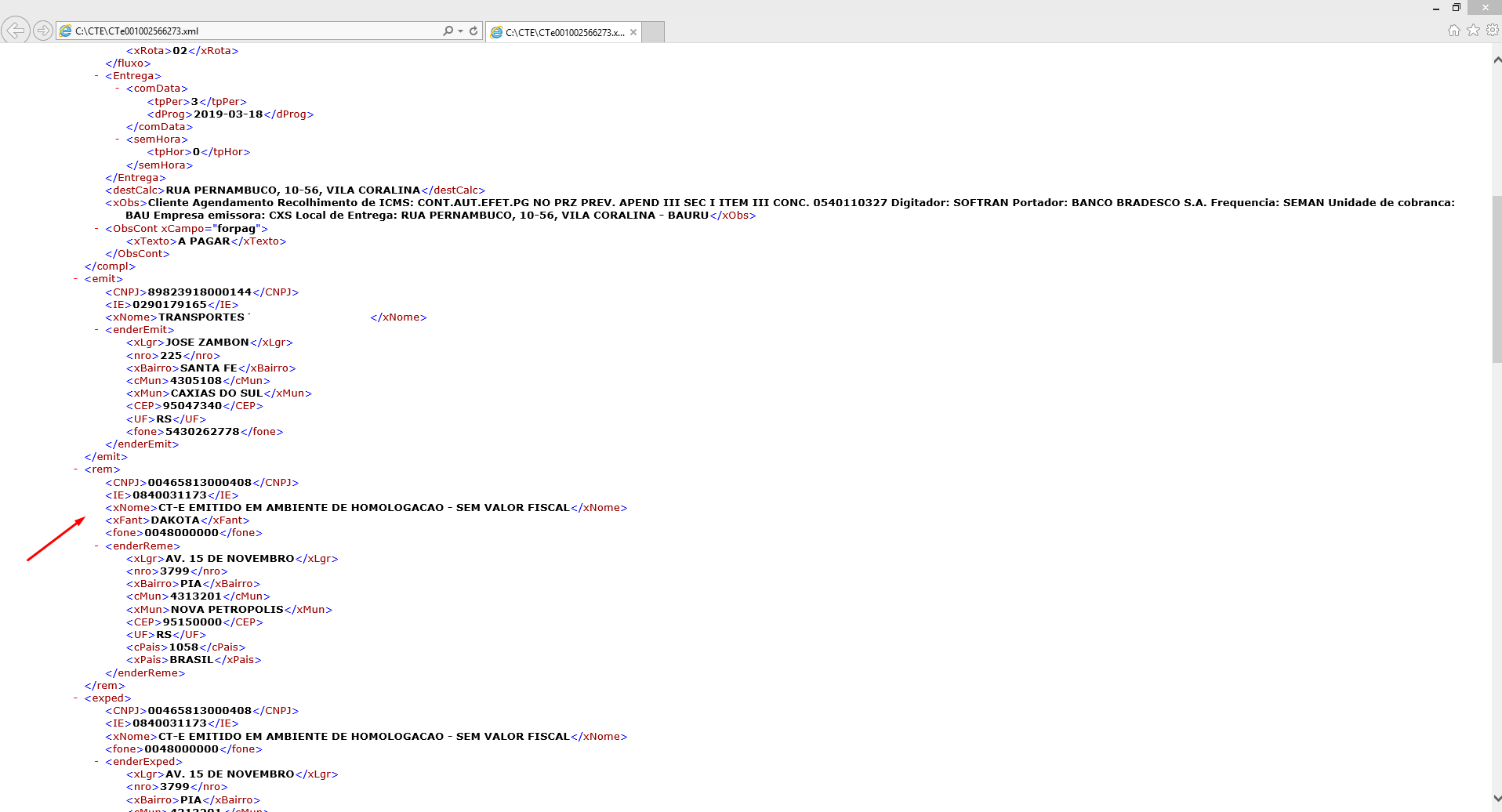The image size is (1502, 812).
Task: Click the xLgr value JOSE ZAMBON
Action: [x=207, y=343]
